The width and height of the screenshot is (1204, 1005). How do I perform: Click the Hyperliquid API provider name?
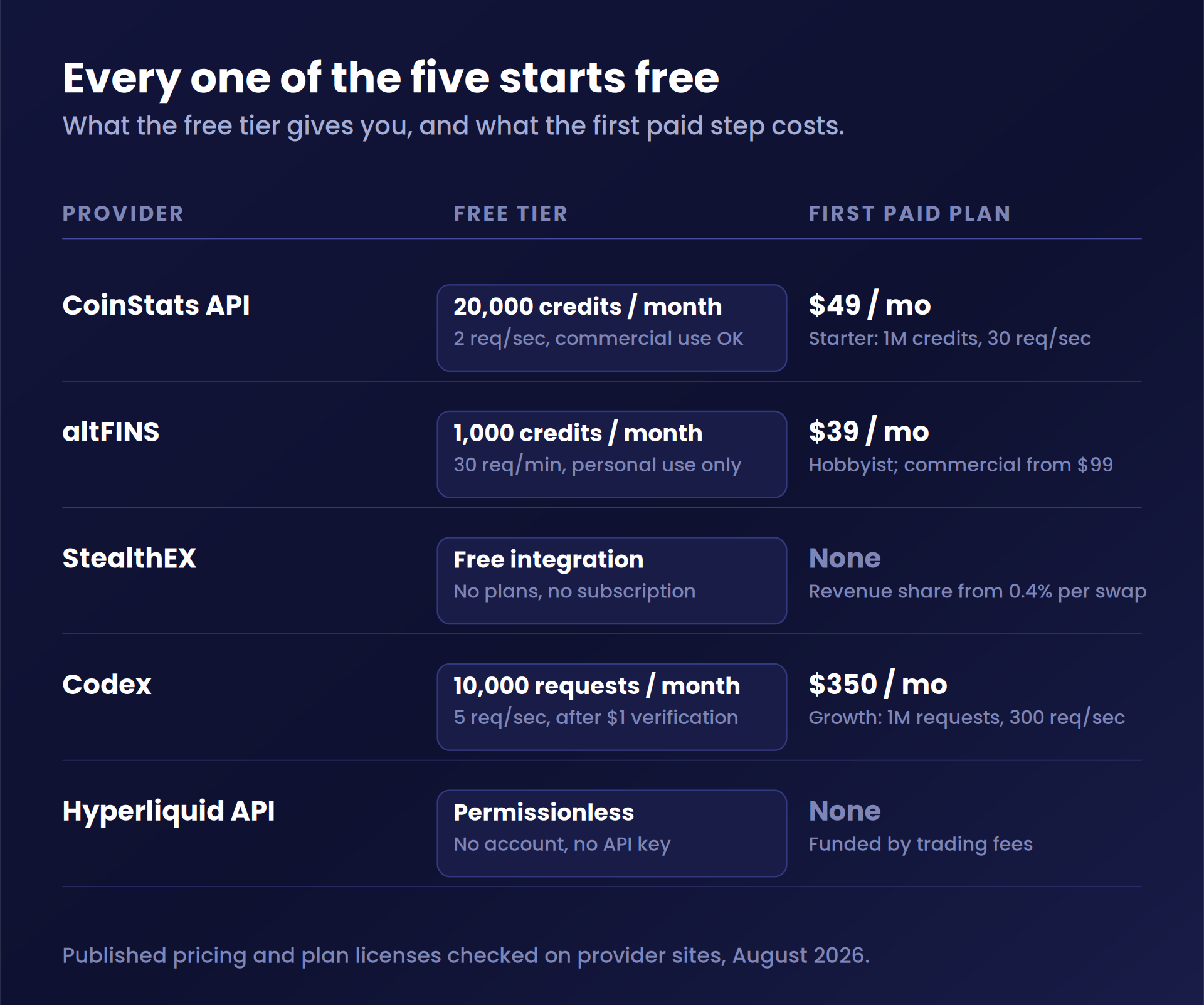coord(169,811)
